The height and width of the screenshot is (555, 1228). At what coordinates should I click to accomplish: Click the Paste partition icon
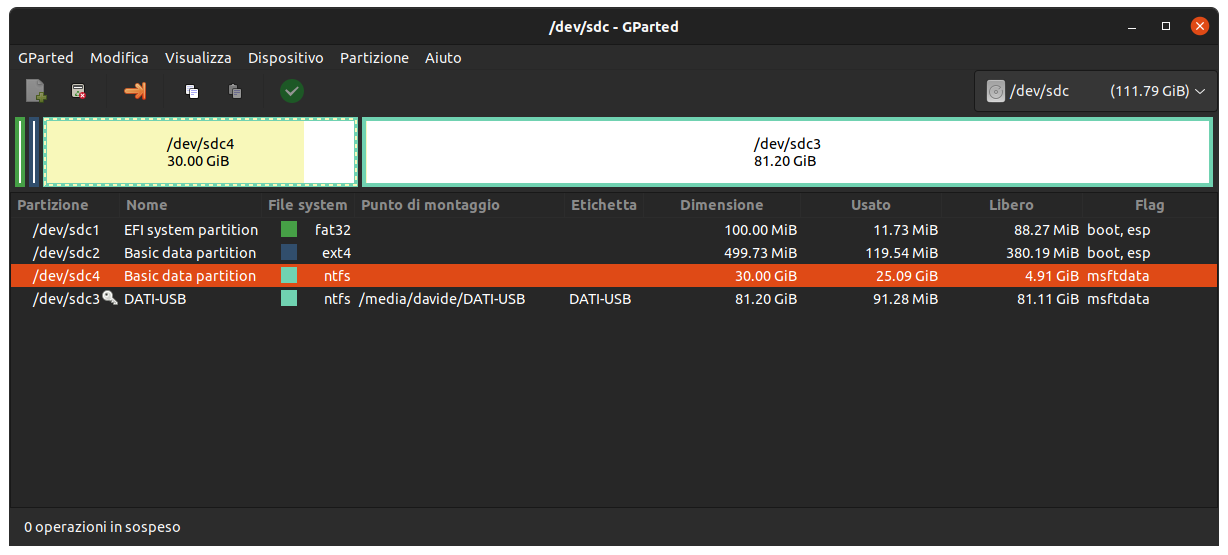pyautogui.click(x=235, y=91)
